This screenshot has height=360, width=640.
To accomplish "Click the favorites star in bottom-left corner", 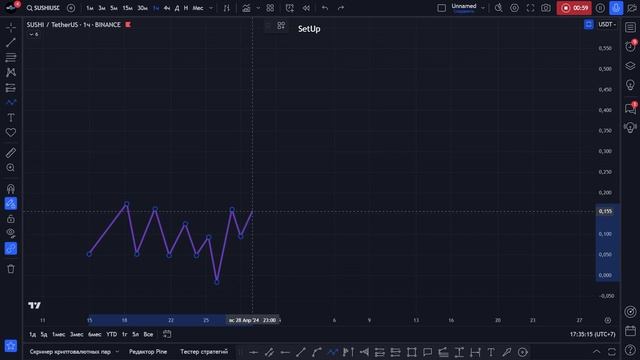I will pos(11,346).
